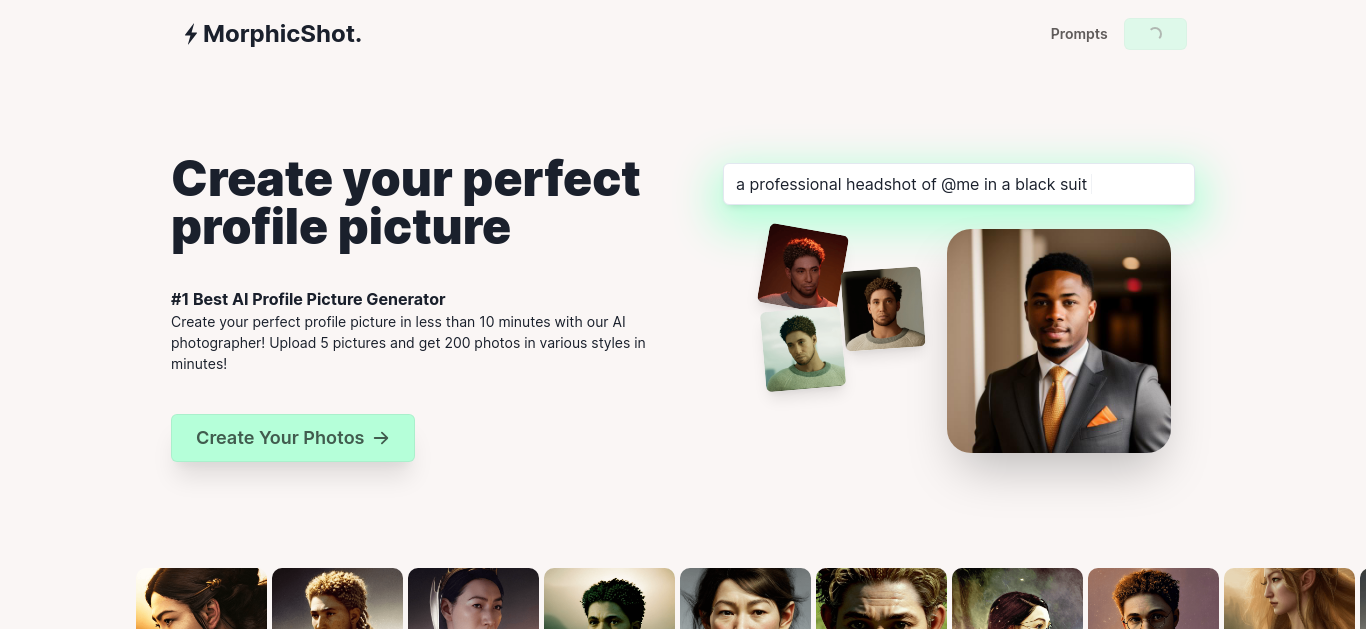Open gallery image of woman on gray background
Image resolution: width=1366 pixels, height=629 pixels.
click(x=745, y=598)
